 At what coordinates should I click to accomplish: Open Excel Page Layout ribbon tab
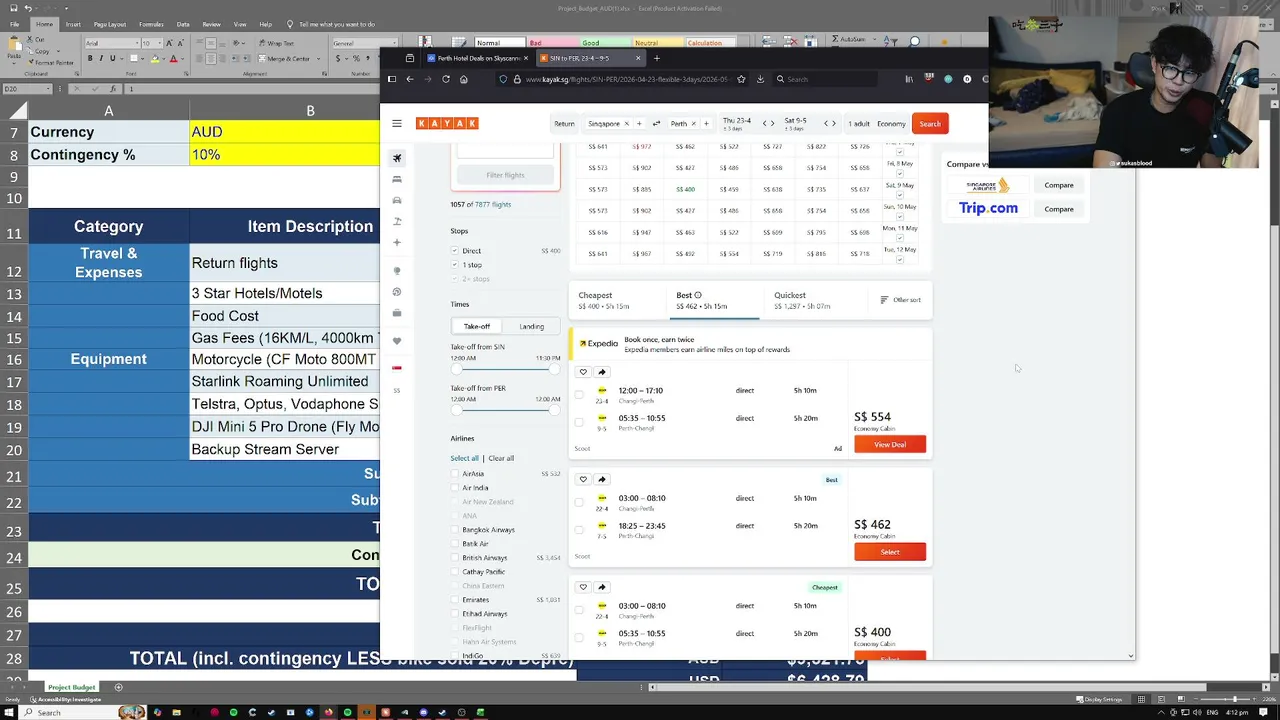tap(110, 24)
